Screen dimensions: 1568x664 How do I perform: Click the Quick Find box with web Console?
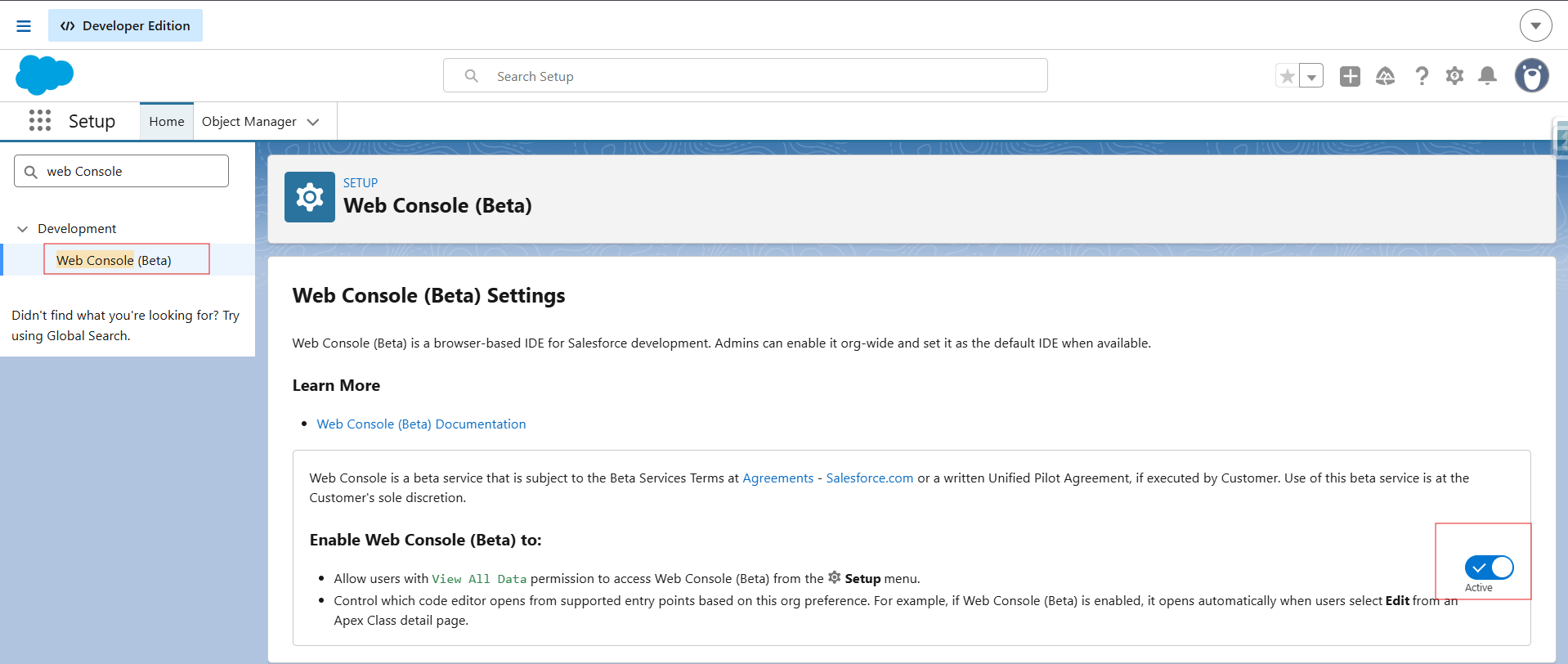(x=121, y=171)
